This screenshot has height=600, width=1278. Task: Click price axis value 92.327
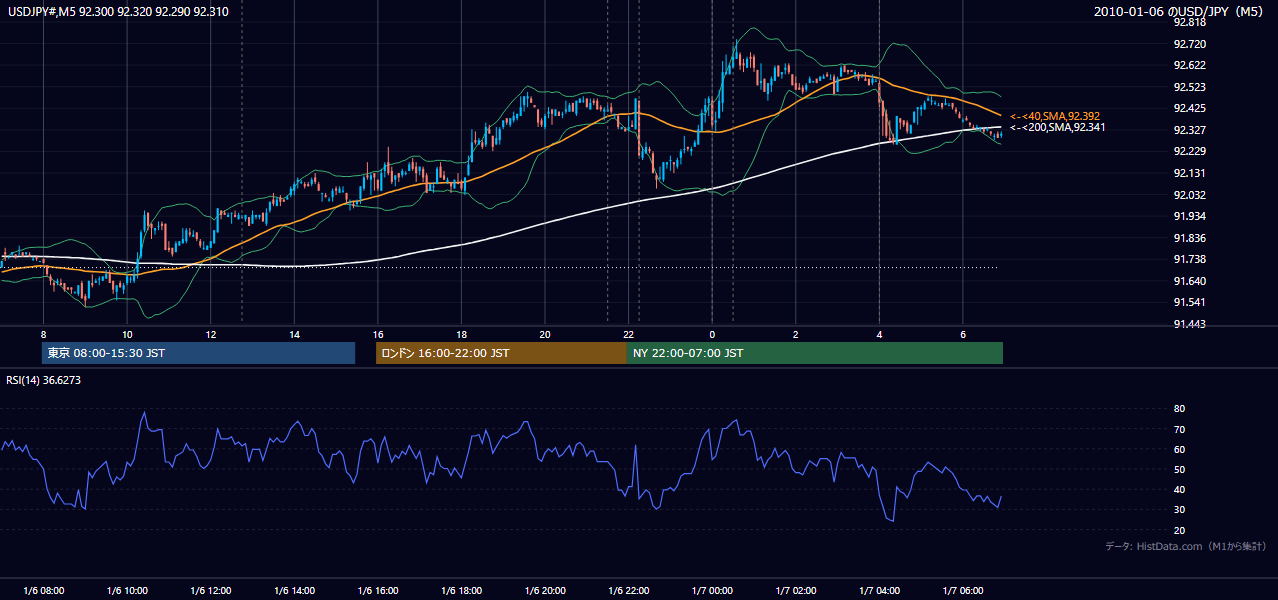pyautogui.click(x=1192, y=130)
